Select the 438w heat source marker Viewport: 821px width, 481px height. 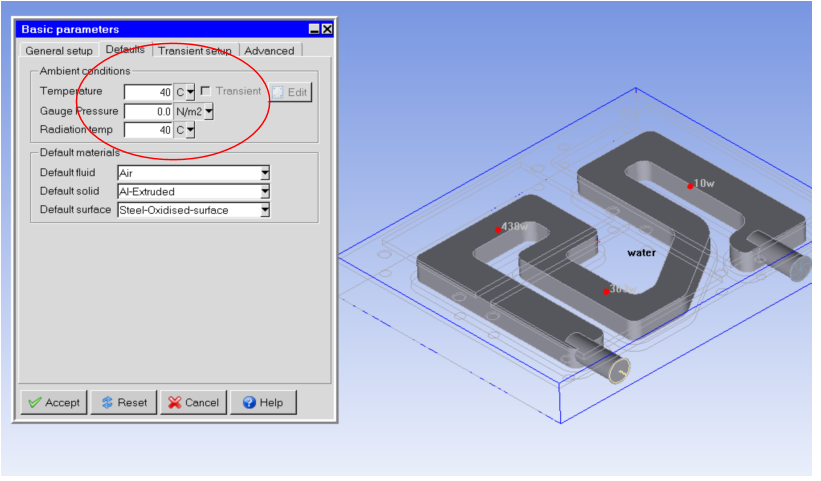(x=497, y=229)
